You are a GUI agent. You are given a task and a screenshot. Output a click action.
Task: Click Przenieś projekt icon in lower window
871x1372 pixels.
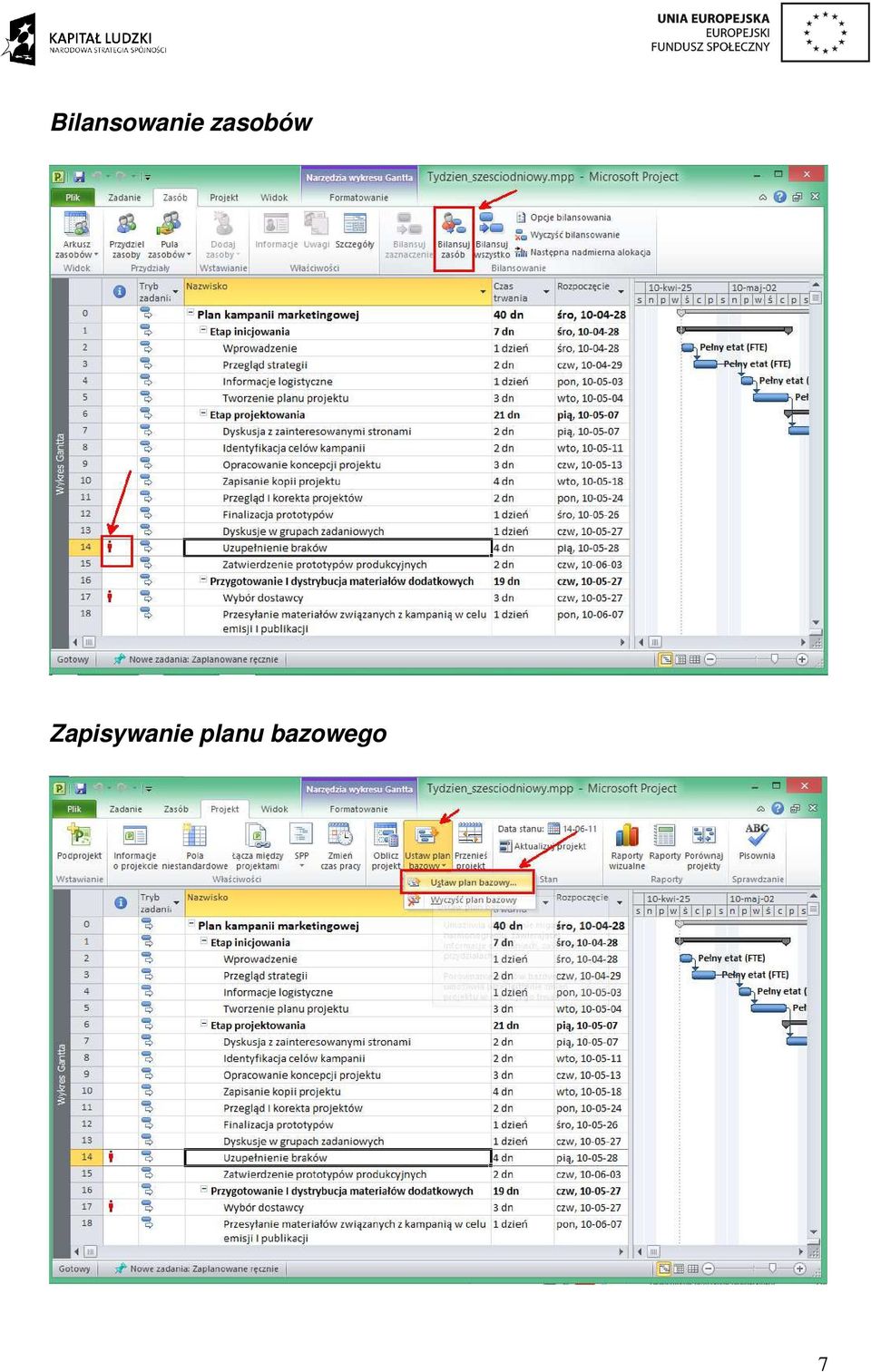pos(470,835)
